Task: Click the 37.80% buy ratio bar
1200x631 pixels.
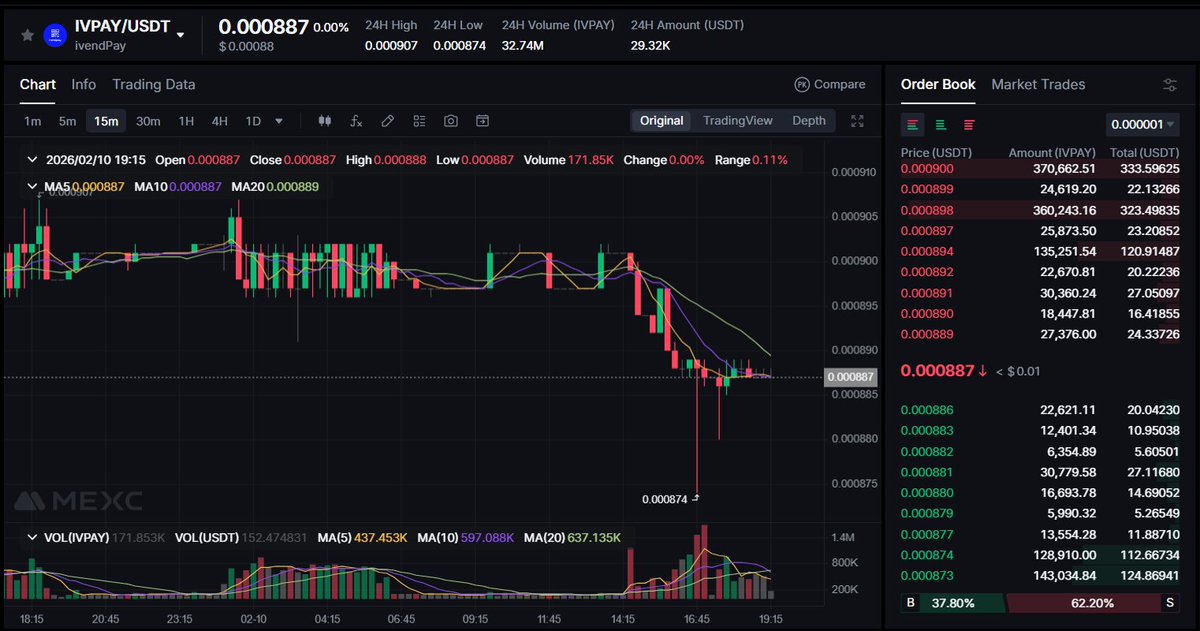Action: (952, 603)
